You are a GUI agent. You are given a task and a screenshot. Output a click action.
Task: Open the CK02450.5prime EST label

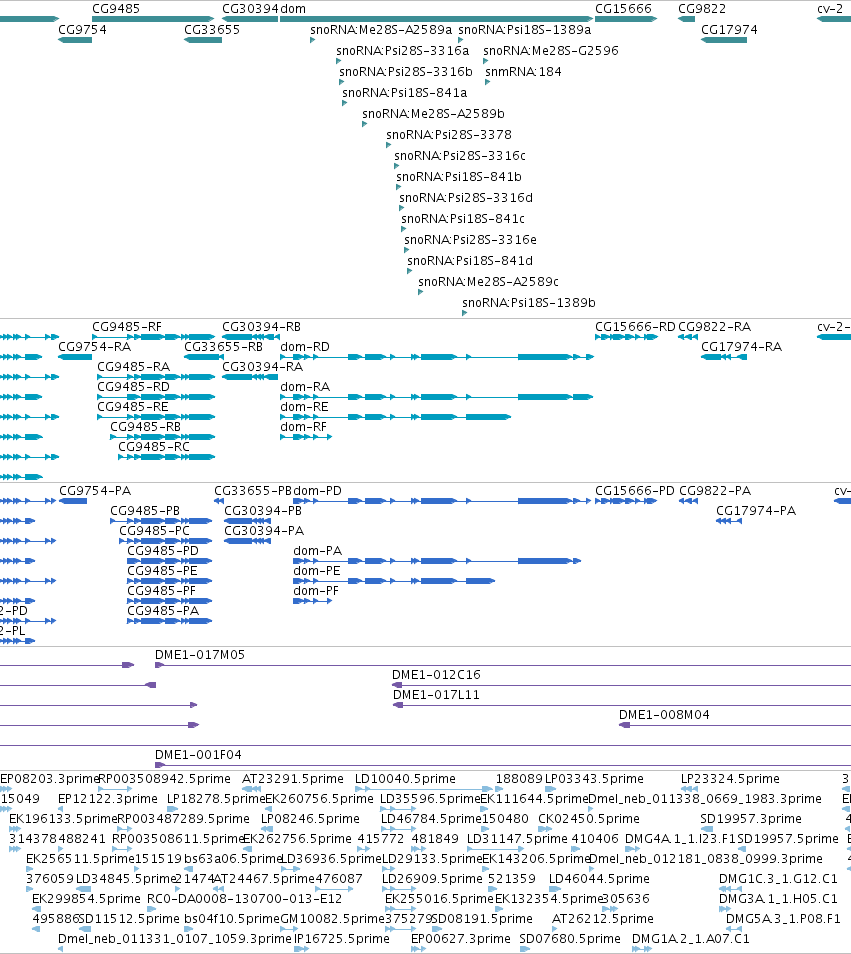coord(589,819)
